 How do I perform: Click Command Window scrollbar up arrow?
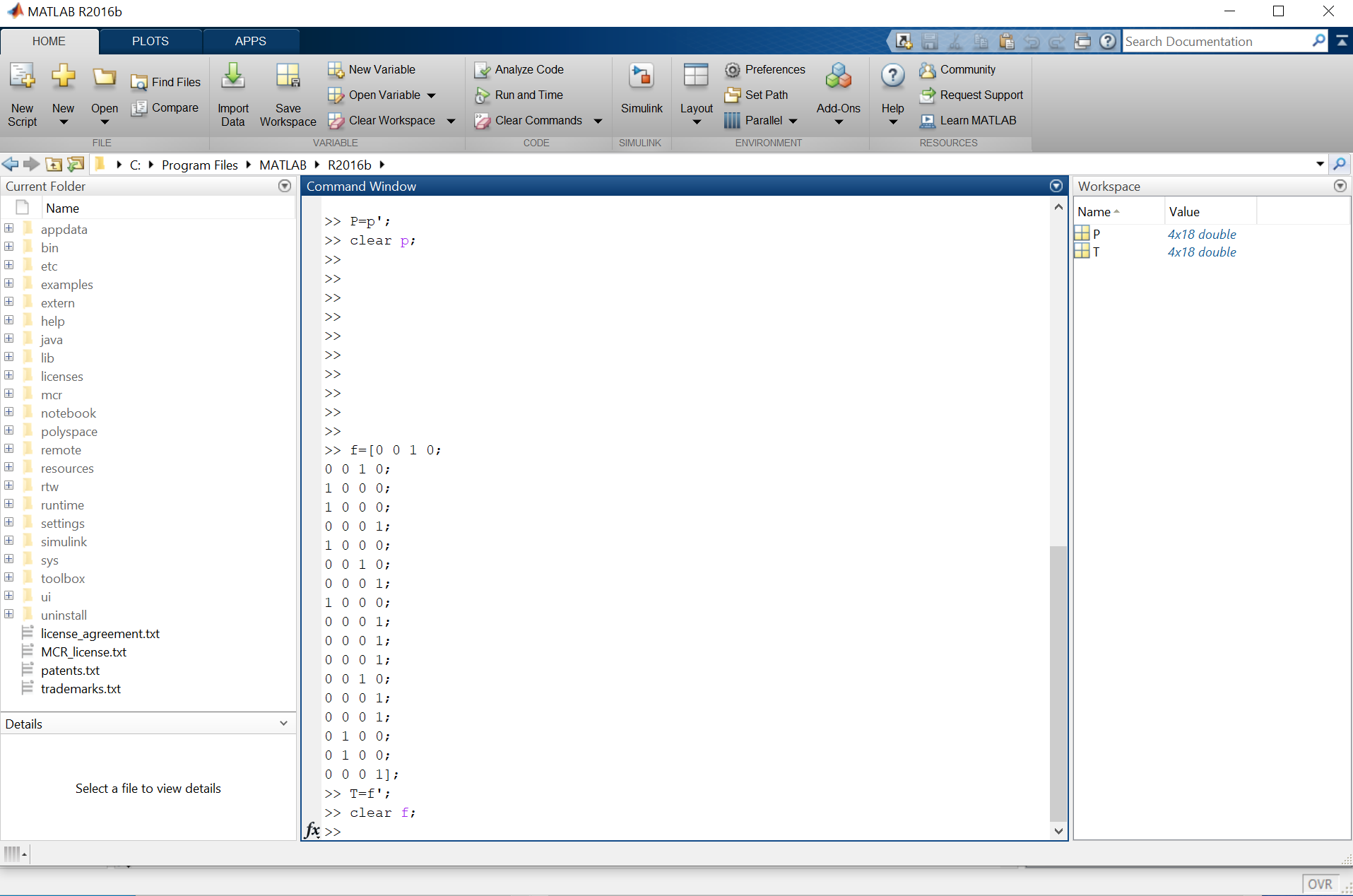1058,207
